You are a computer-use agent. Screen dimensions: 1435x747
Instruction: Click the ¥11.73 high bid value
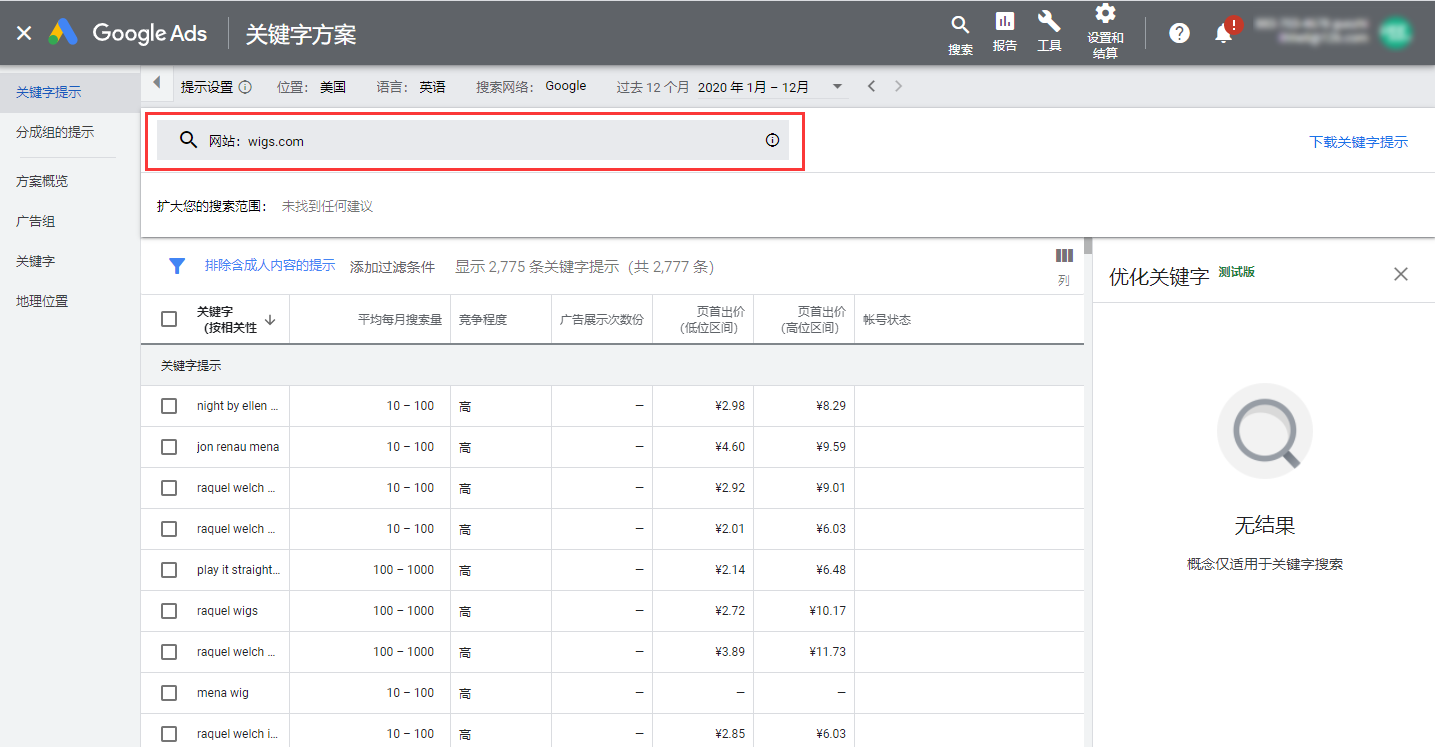[829, 652]
